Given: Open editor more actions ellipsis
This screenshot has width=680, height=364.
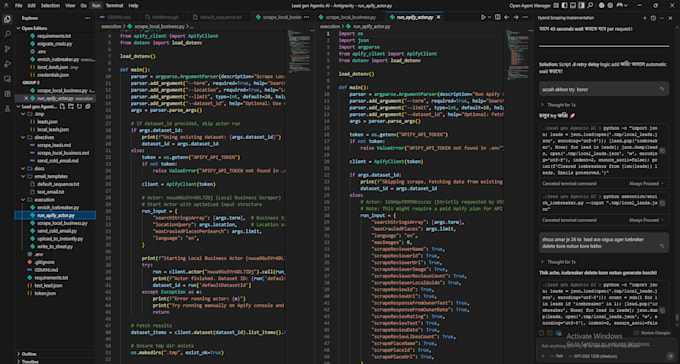Looking at the screenshot, I should click(x=526, y=17).
